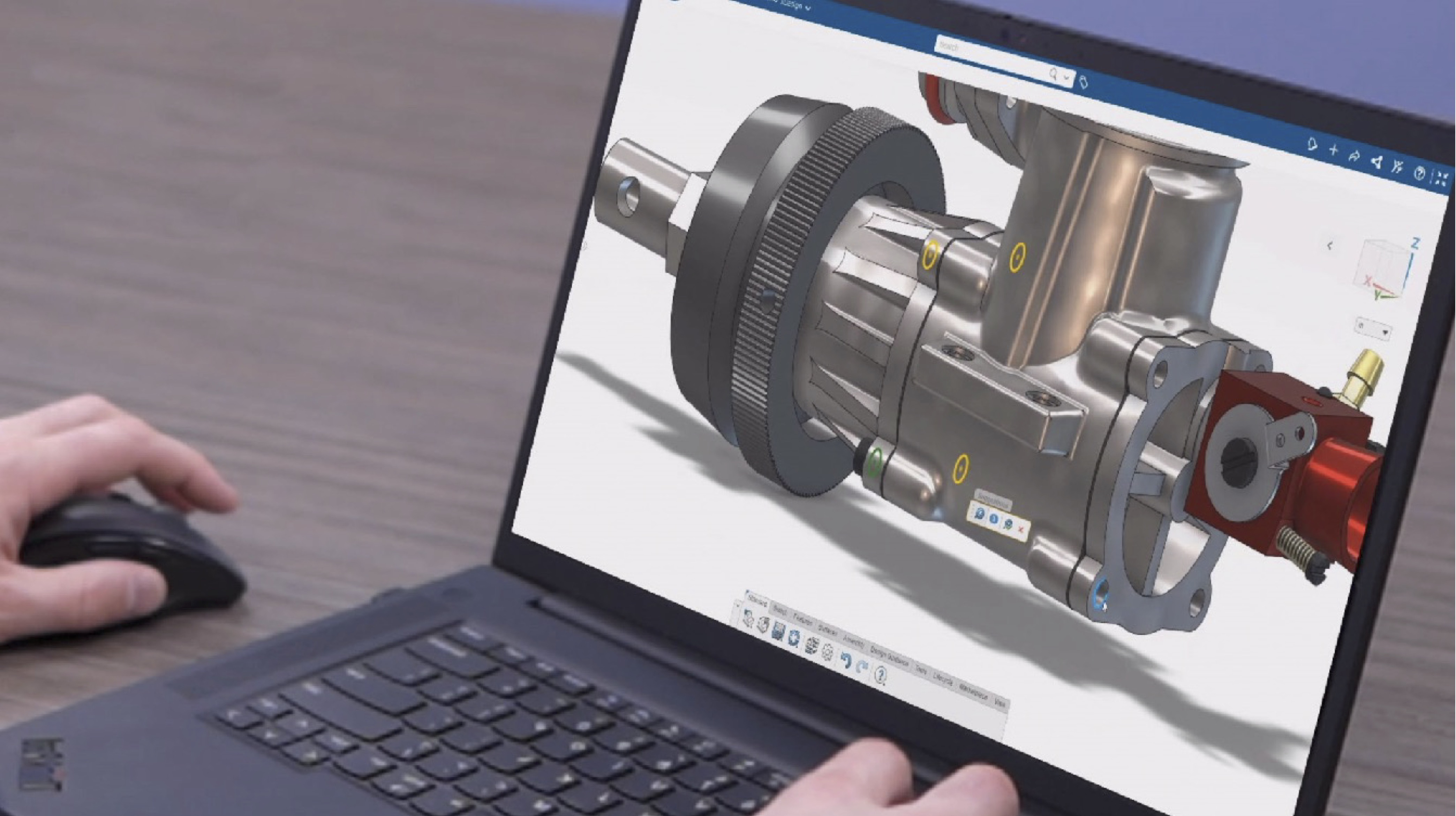1456x816 pixels.
Task: Click the round blue info icon in context toolbar
Action: point(994,519)
